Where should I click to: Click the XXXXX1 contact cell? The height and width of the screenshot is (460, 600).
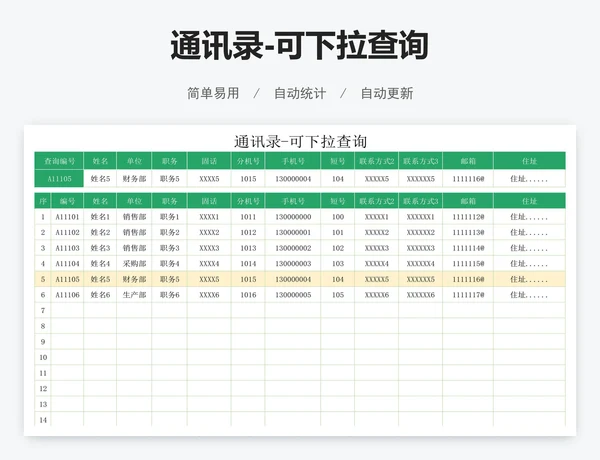tap(377, 217)
